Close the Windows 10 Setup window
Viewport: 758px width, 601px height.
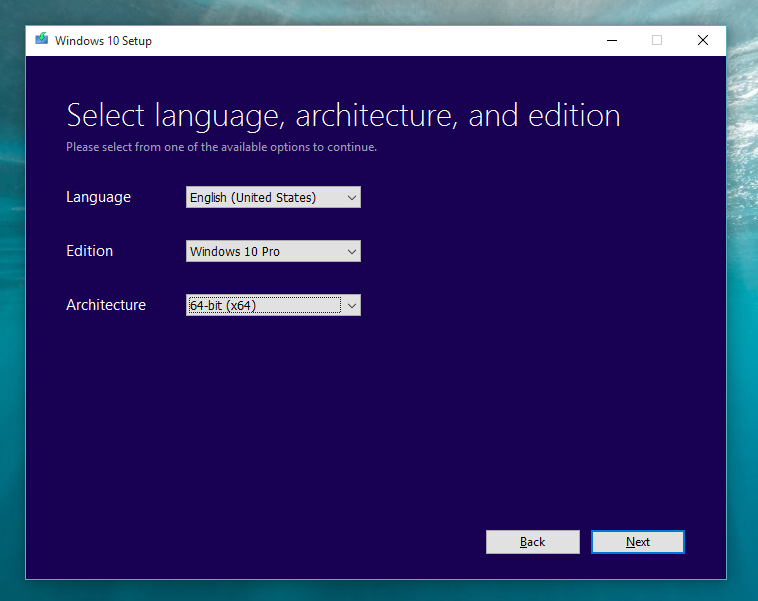click(703, 40)
